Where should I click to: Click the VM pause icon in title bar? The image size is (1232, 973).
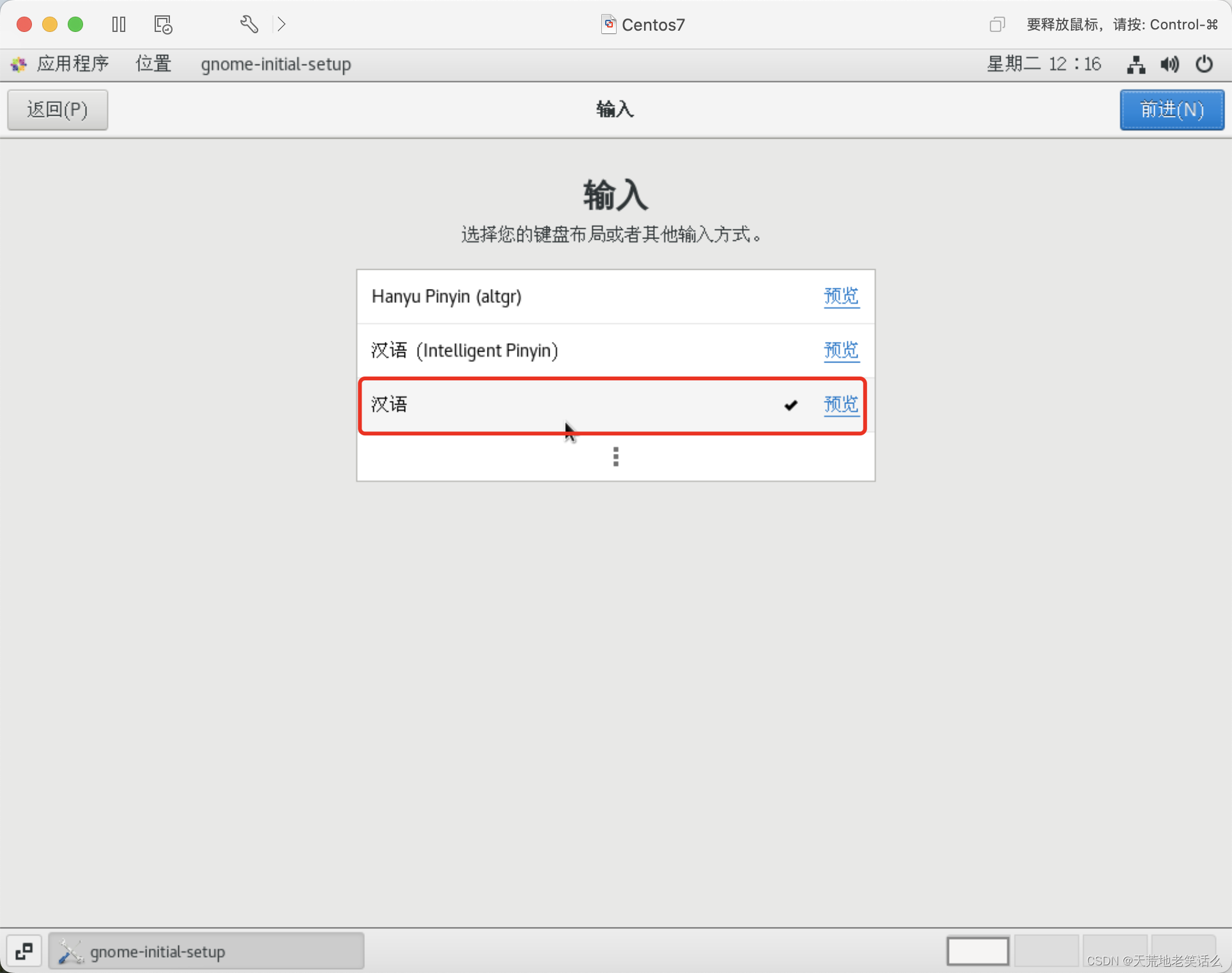tap(119, 24)
